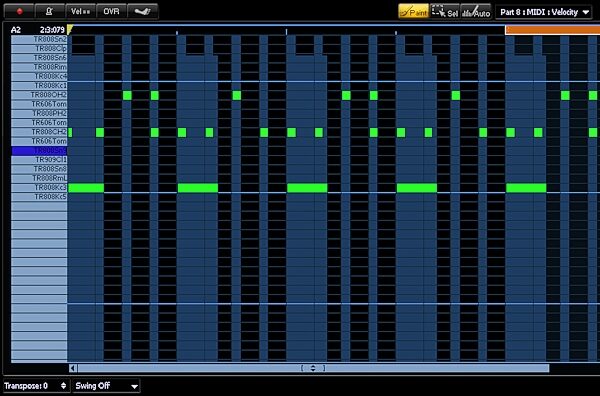Select the TR808Sn8 drum row

tap(39, 169)
